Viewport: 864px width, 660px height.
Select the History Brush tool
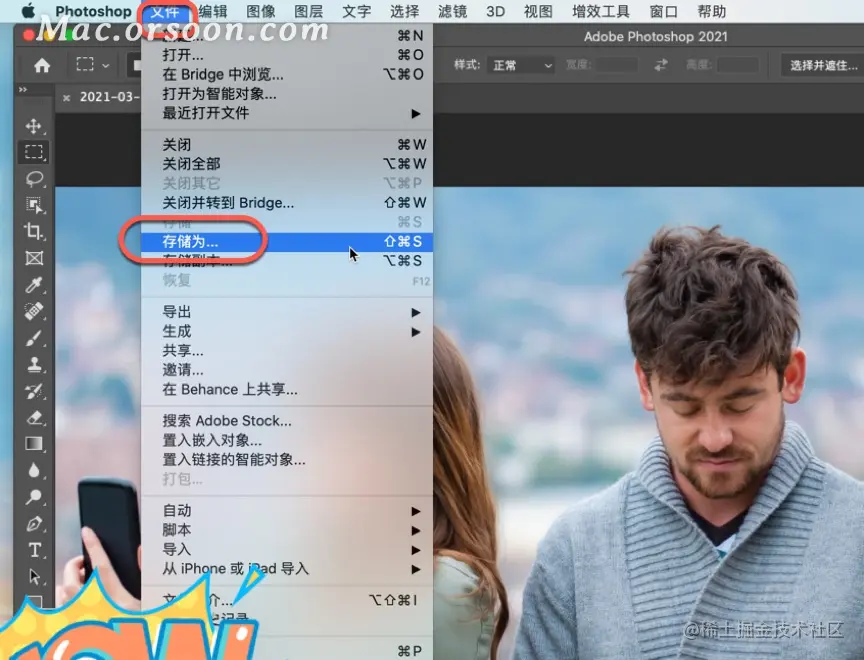(x=34, y=391)
